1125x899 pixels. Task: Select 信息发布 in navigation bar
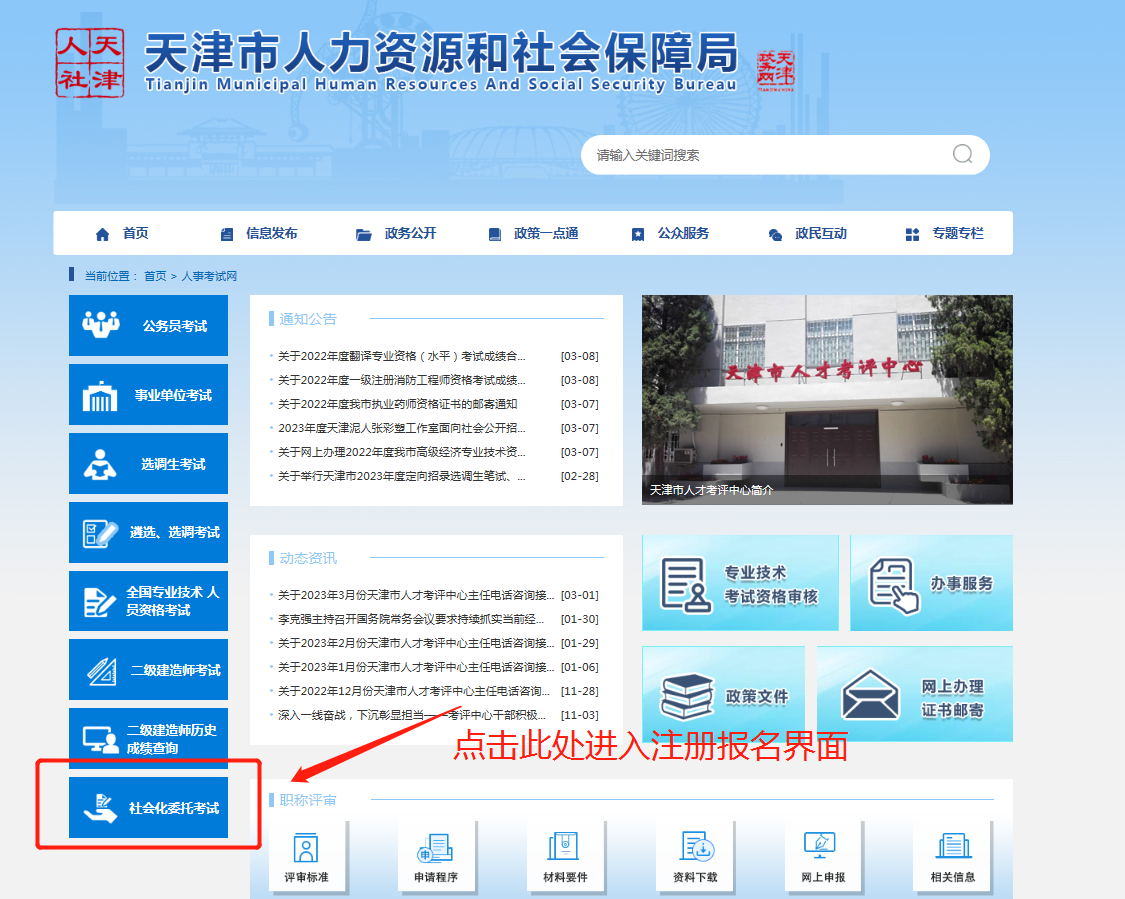point(259,234)
